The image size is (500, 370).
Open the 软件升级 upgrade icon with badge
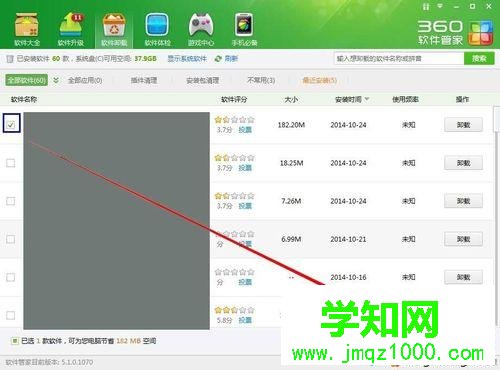(x=71, y=29)
